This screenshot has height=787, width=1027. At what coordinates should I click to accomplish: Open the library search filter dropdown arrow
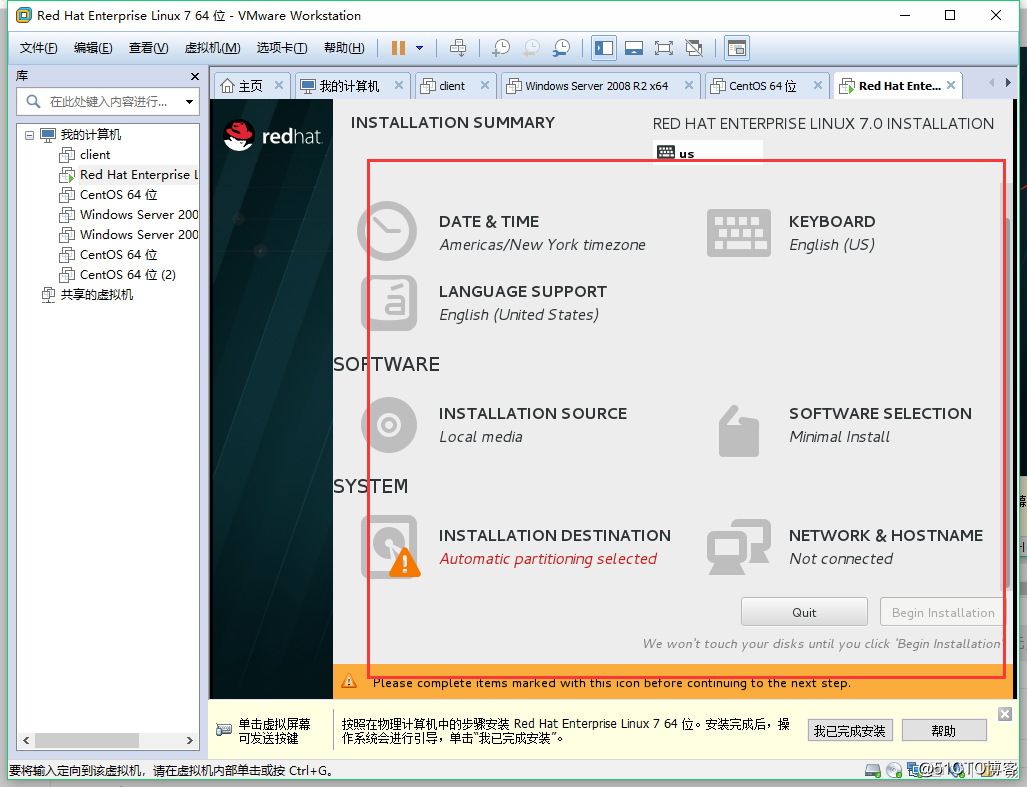click(189, 101)
